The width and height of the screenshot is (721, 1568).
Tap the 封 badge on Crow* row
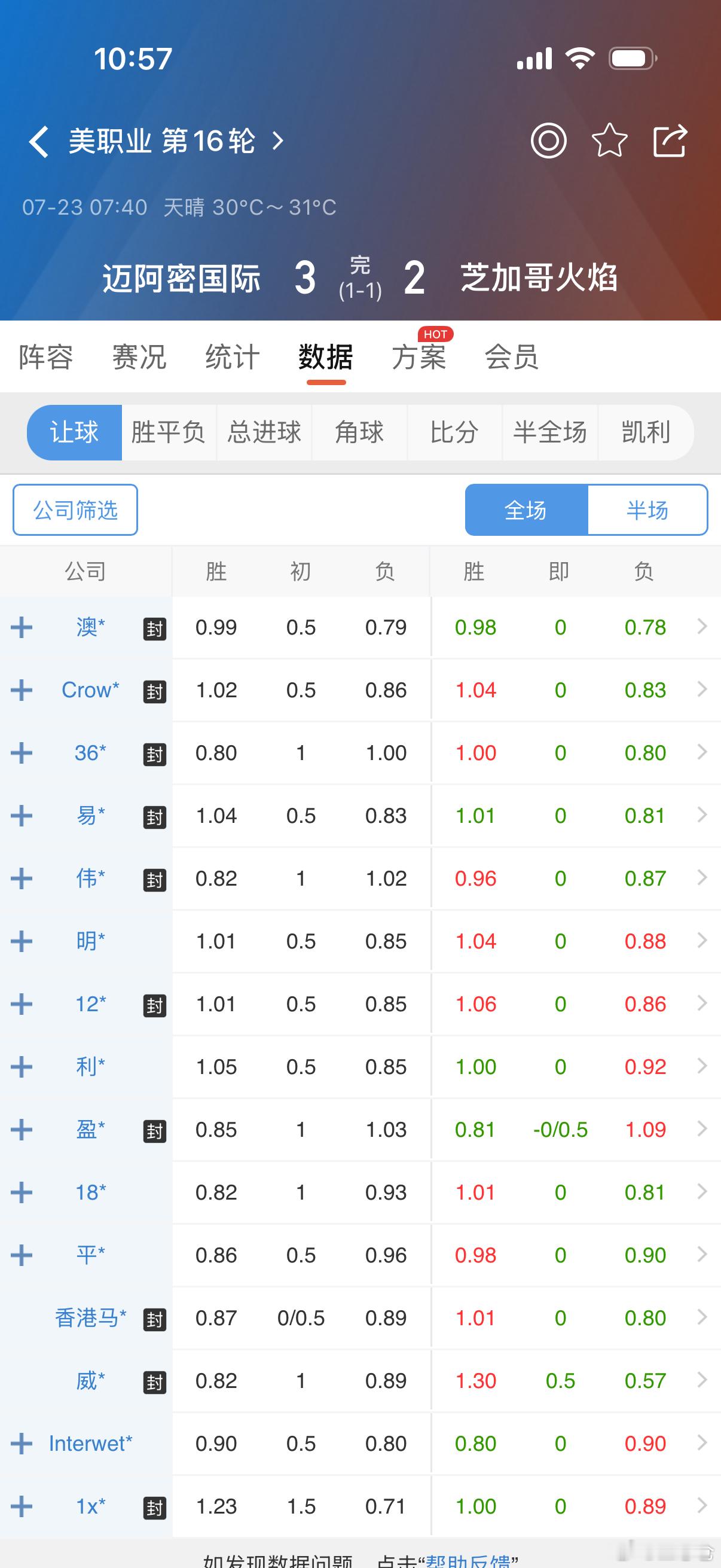155,691
